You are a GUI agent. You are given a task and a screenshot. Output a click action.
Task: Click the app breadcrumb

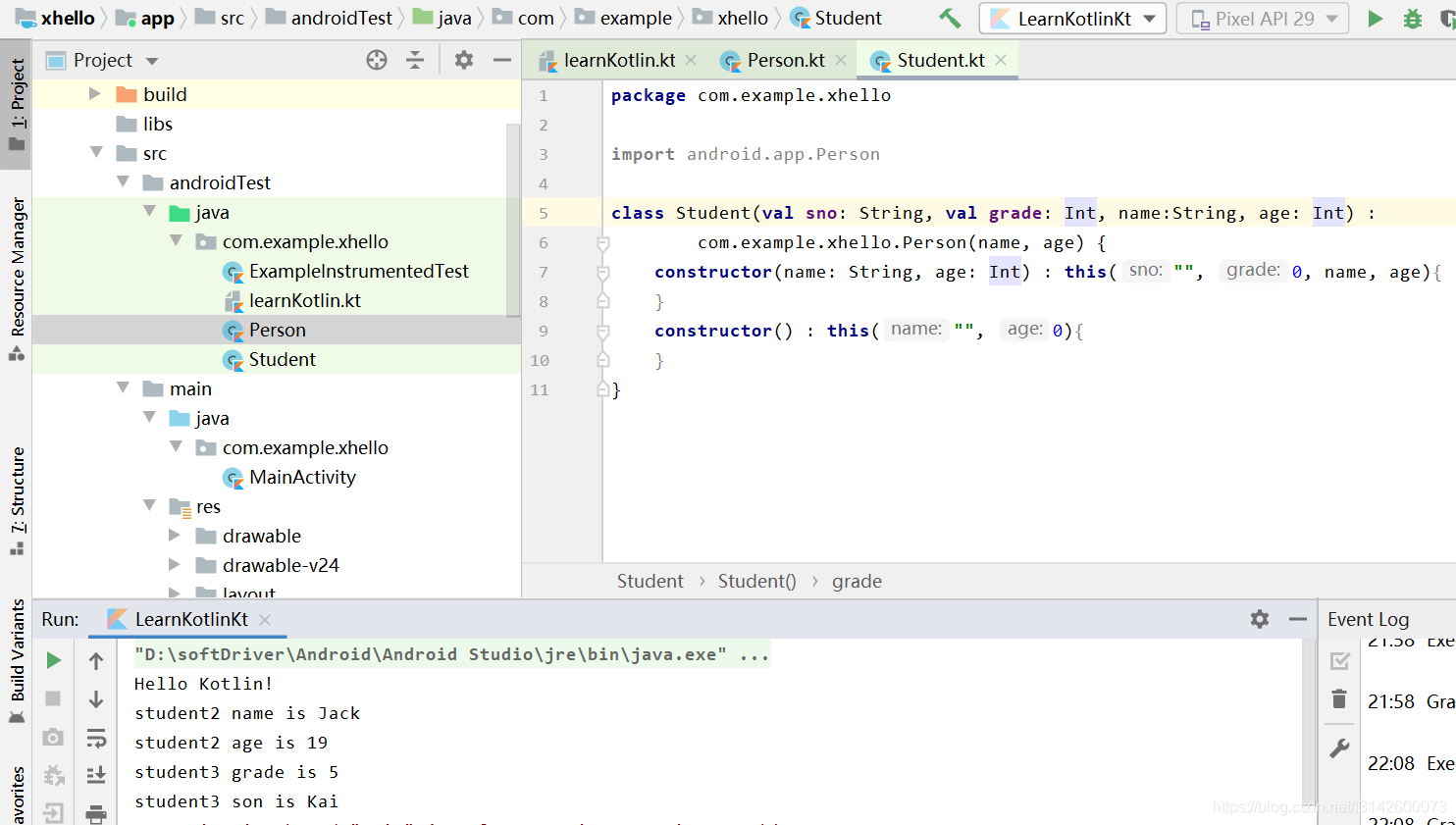tap(144, 18)
